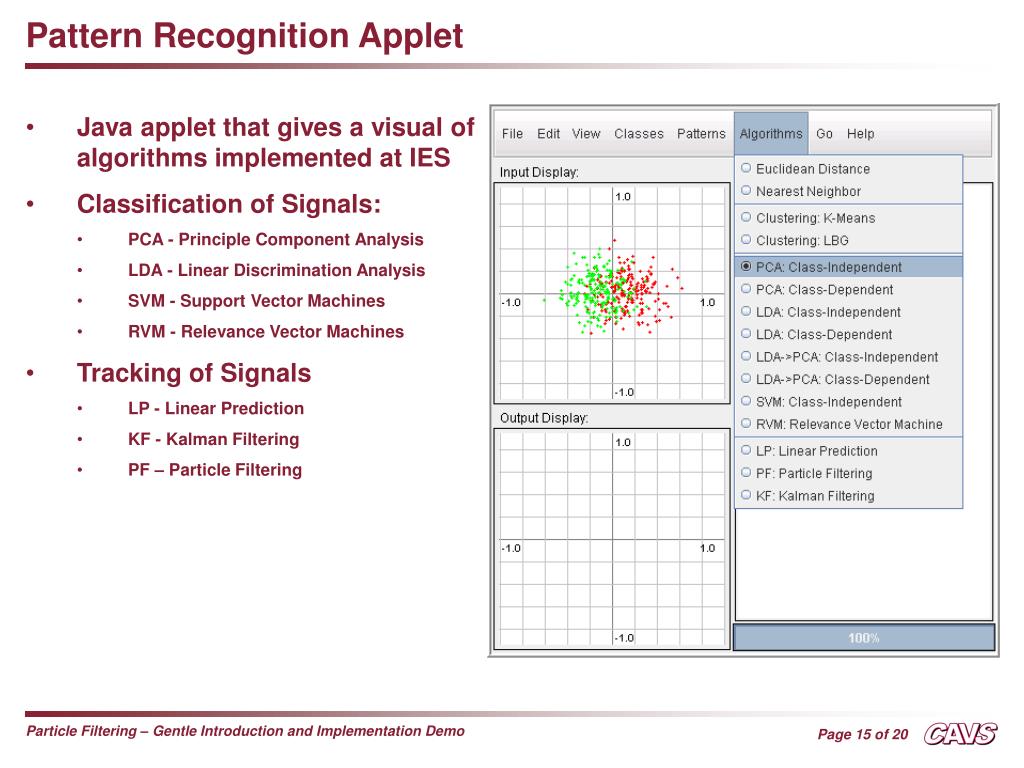Select KF: Kalman Filtering option
This screenshot has width=1024, height=768.
[848, 496]
